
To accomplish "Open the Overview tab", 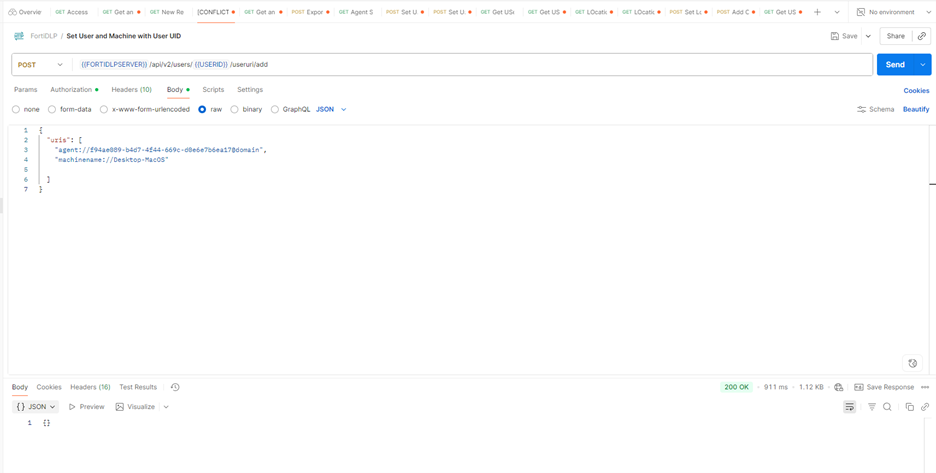I will click(25, 12).
